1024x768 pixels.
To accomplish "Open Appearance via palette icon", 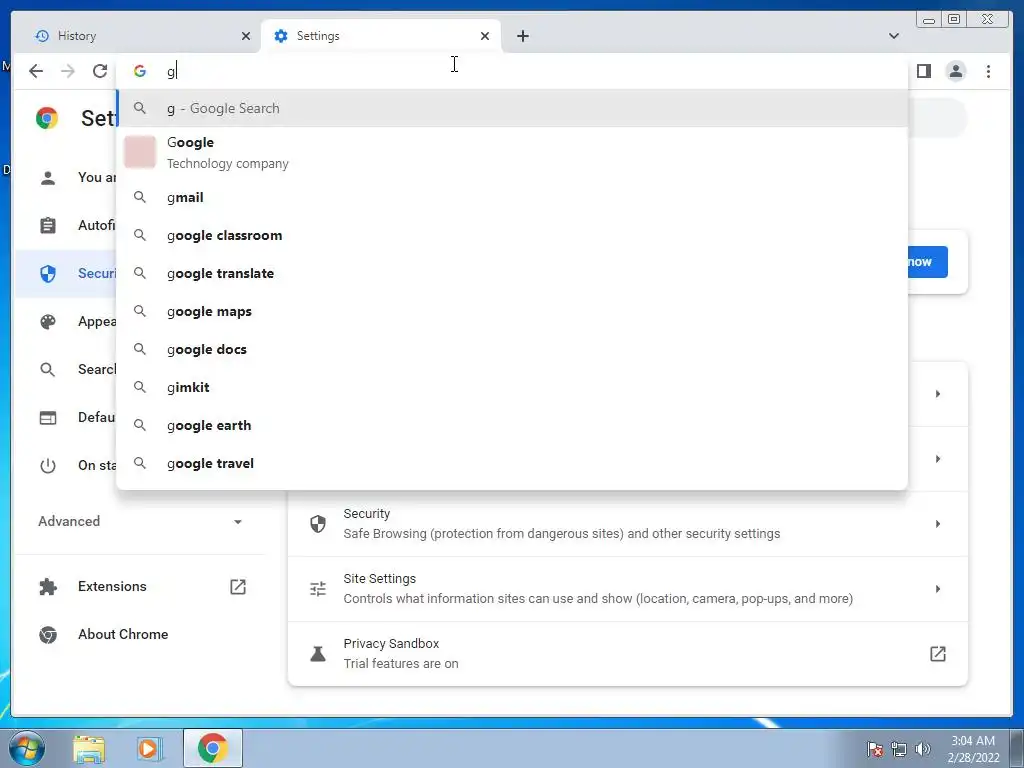I will click(48, 321).
